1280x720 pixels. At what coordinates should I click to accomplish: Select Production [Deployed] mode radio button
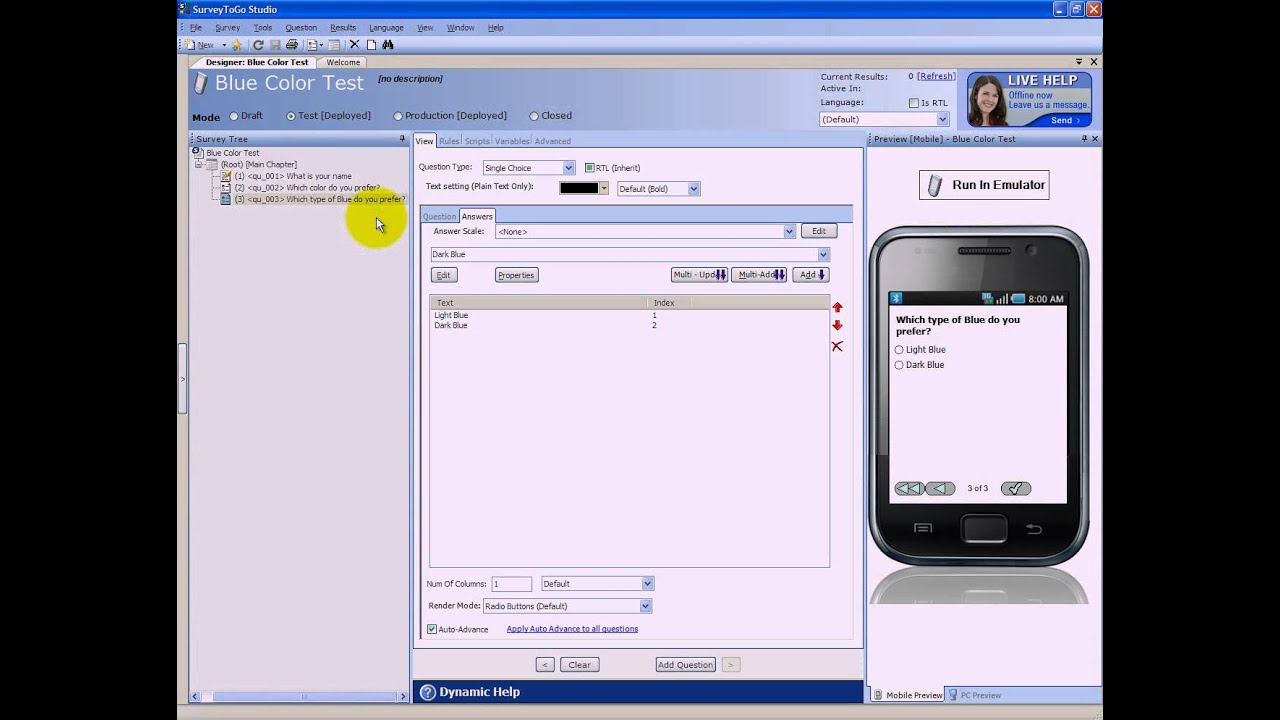[398, 116]
